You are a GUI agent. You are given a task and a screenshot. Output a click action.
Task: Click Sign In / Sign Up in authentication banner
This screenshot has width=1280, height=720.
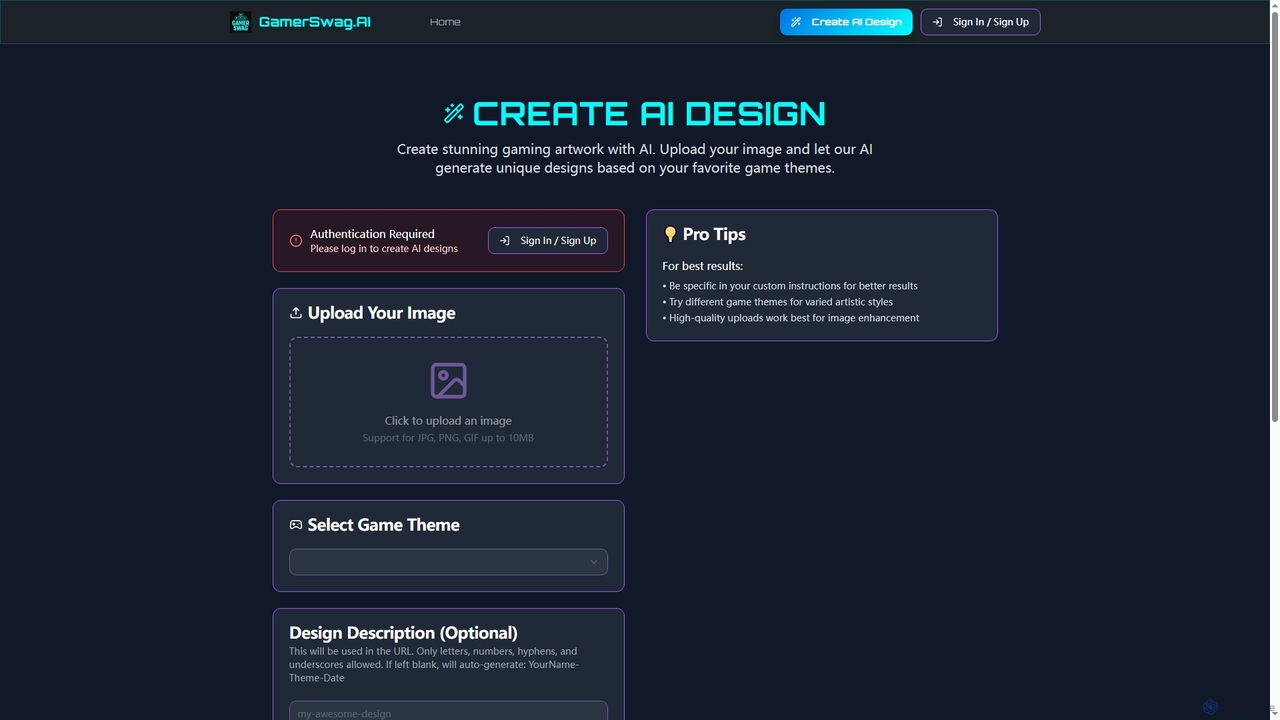click(548, 240)
